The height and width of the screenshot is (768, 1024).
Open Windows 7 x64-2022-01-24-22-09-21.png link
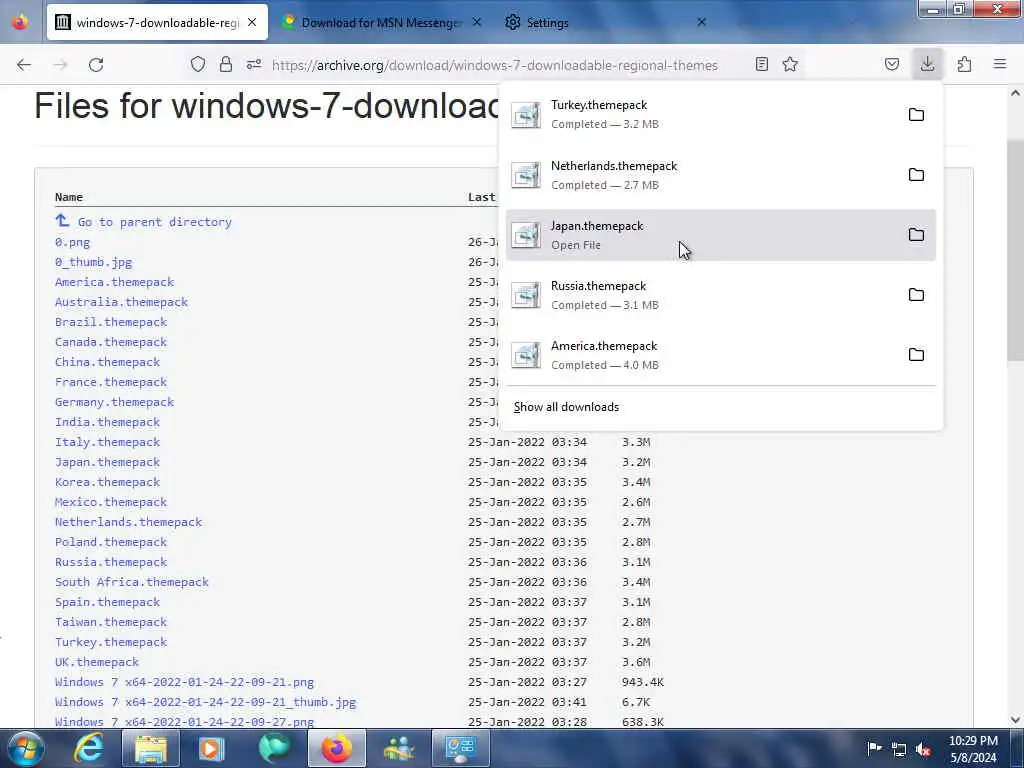click(x=184, y=682)
